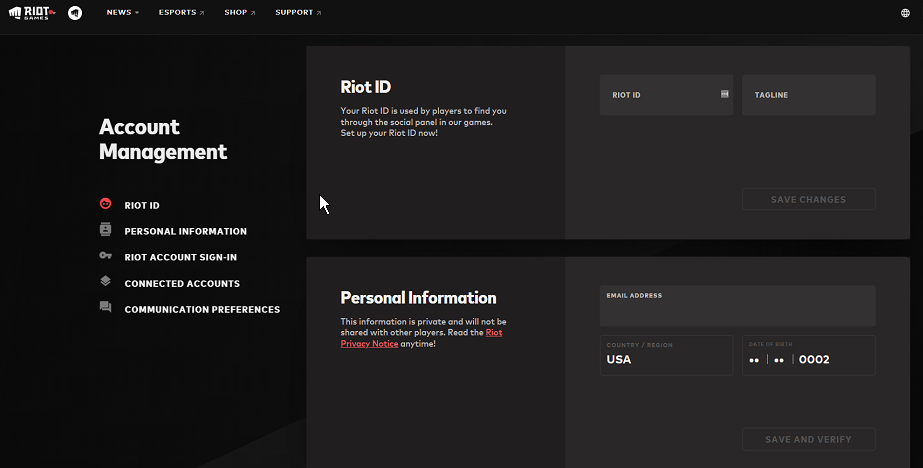923x468 pixels.
Task: Click the Personal Information badge icon
Action: click(105, 230)
